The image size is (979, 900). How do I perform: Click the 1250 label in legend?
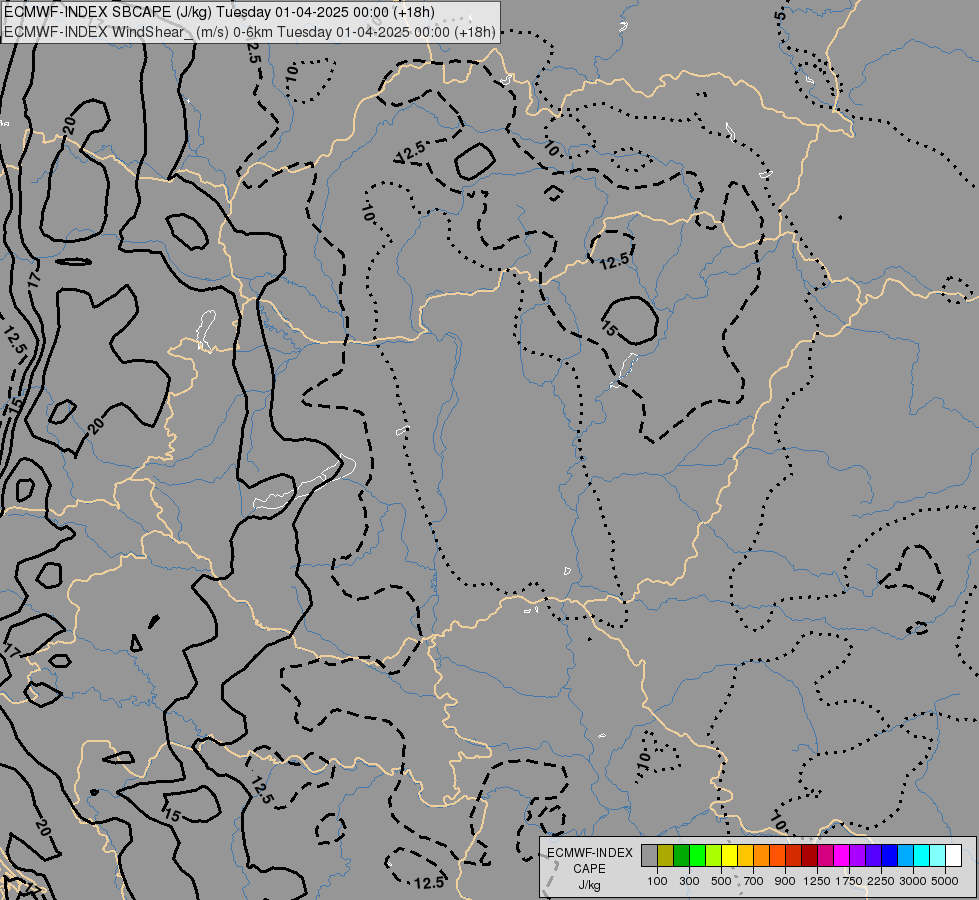tap(817, 881)
